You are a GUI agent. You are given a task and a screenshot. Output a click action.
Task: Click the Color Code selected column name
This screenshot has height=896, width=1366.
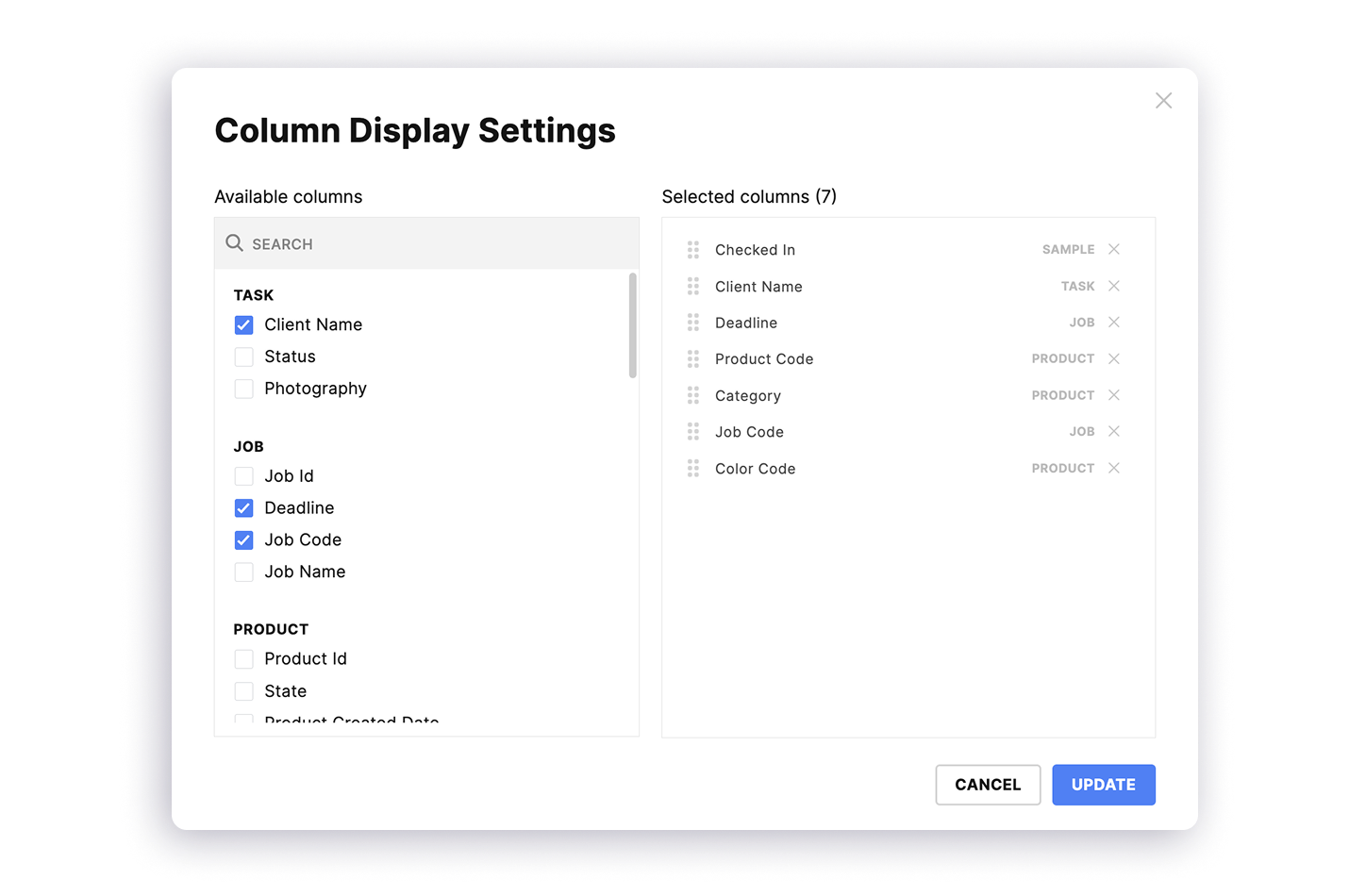[756, 469]
